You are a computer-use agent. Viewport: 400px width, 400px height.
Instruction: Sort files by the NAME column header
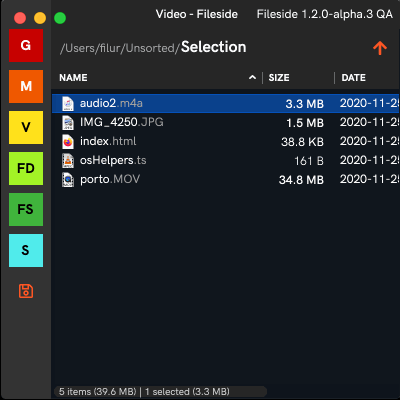[x=73, y=78]
